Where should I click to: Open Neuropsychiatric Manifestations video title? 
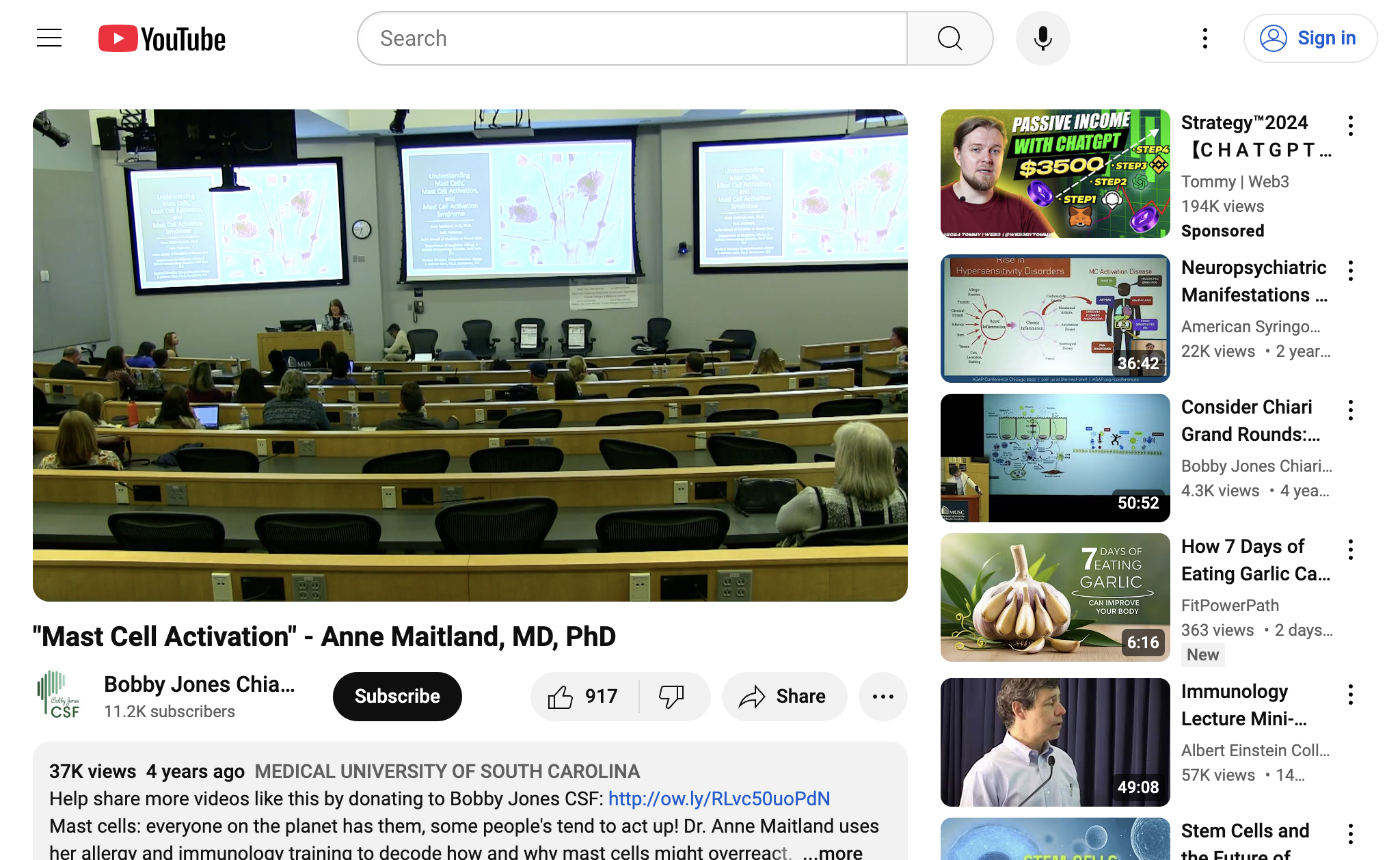1254,281
